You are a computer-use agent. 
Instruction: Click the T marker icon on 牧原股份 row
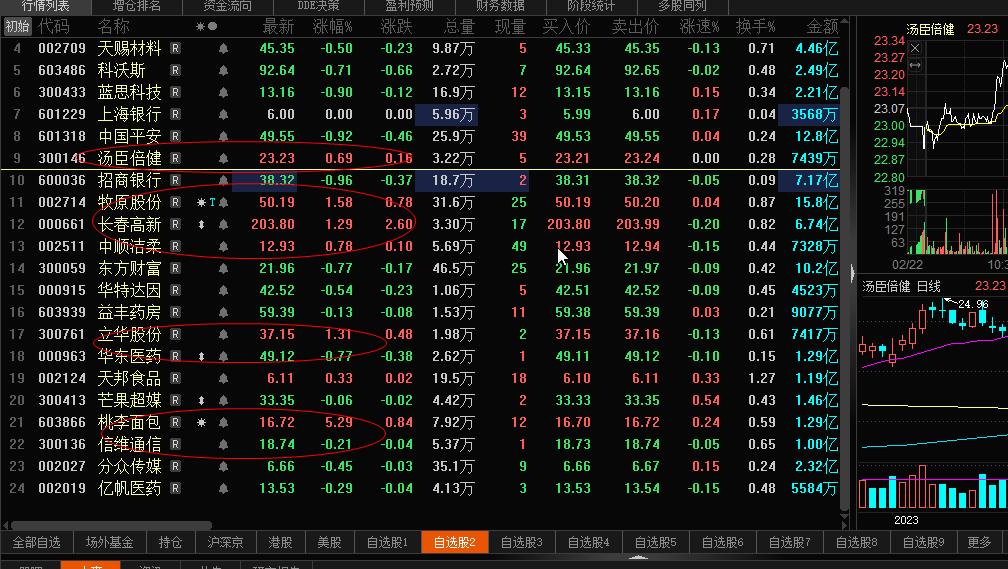click(212, 202)
